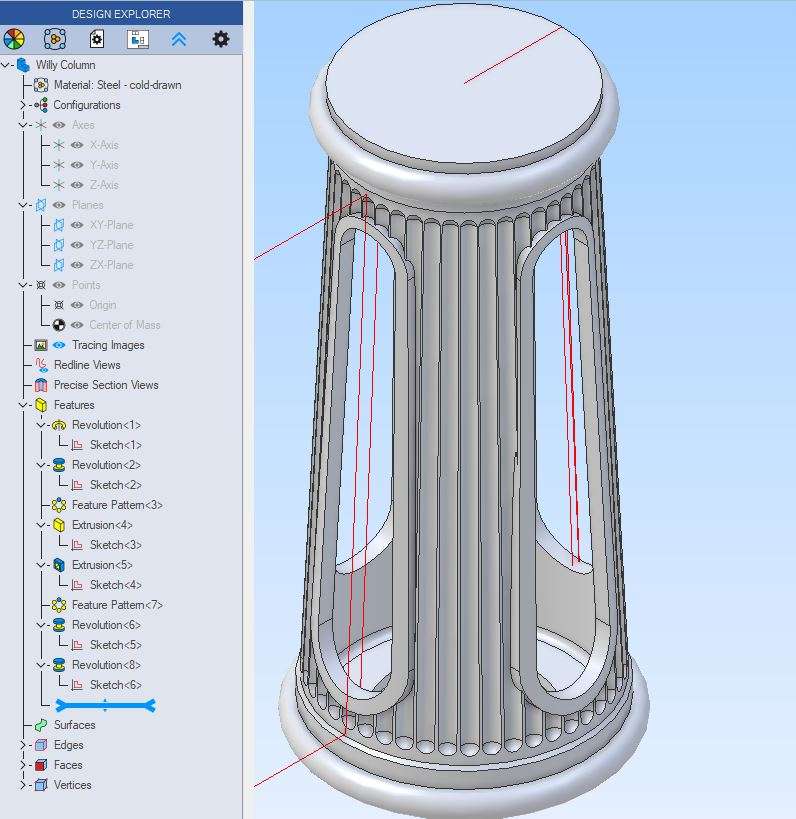Screen dimensions: 796x819
Task: Click the Precise Section Views icon
Action: (x=41, y=385)
